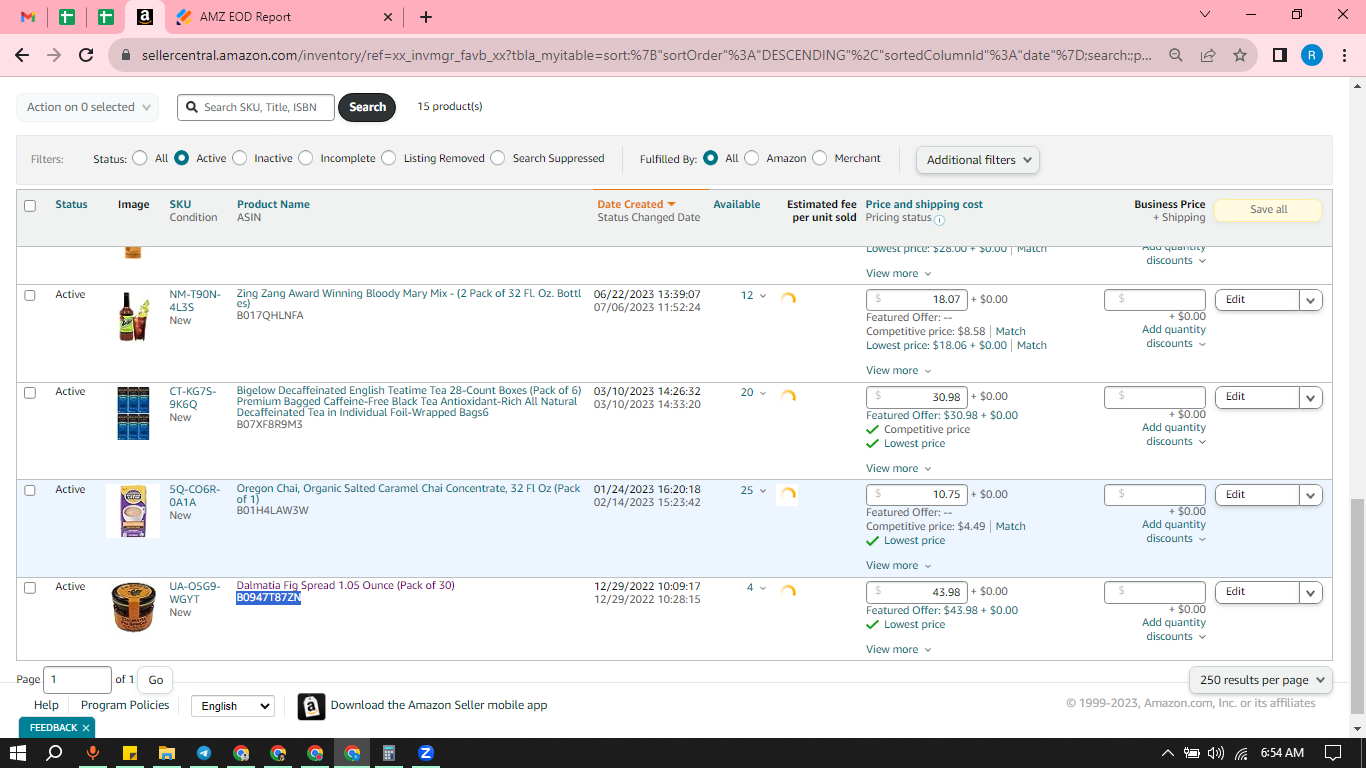Select the Zing Zang Bloody Mary Mix row checkbox
The image size is (1366, 768).
coord(30,295)
